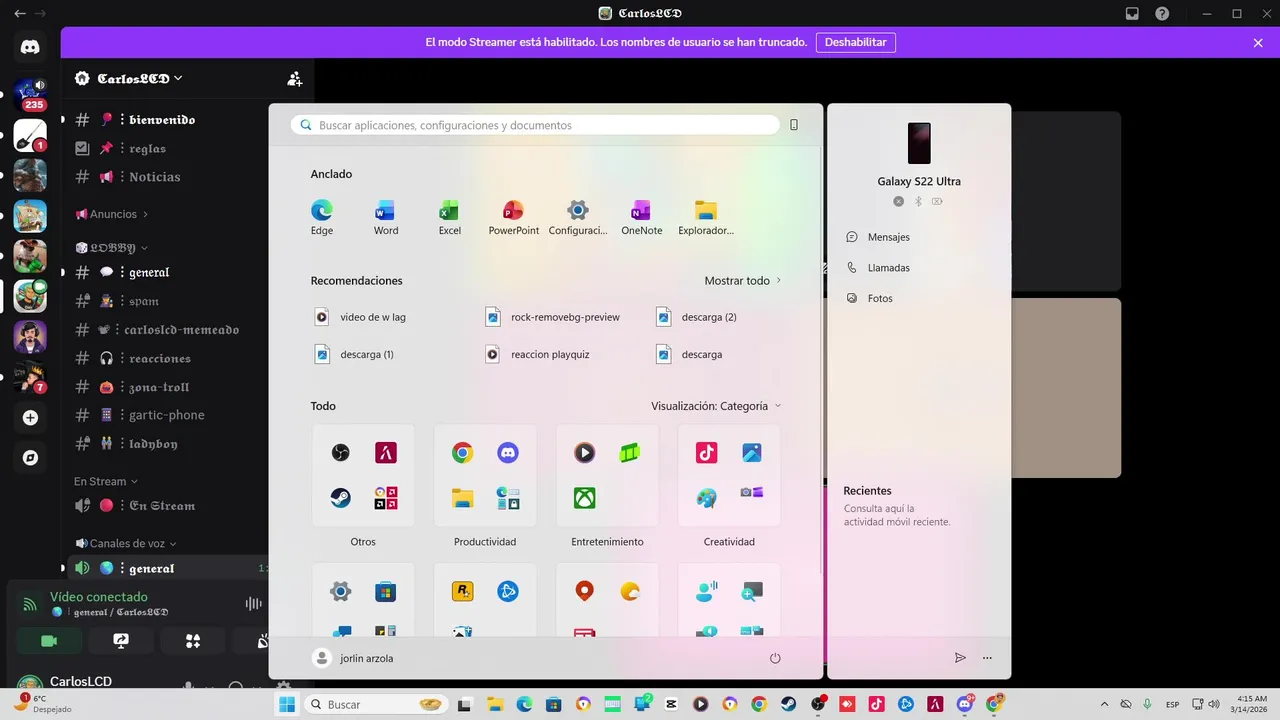1280x720 pixels.
Task: Open the Discord direct messages home icon
Action: click(x=30, y=46)
